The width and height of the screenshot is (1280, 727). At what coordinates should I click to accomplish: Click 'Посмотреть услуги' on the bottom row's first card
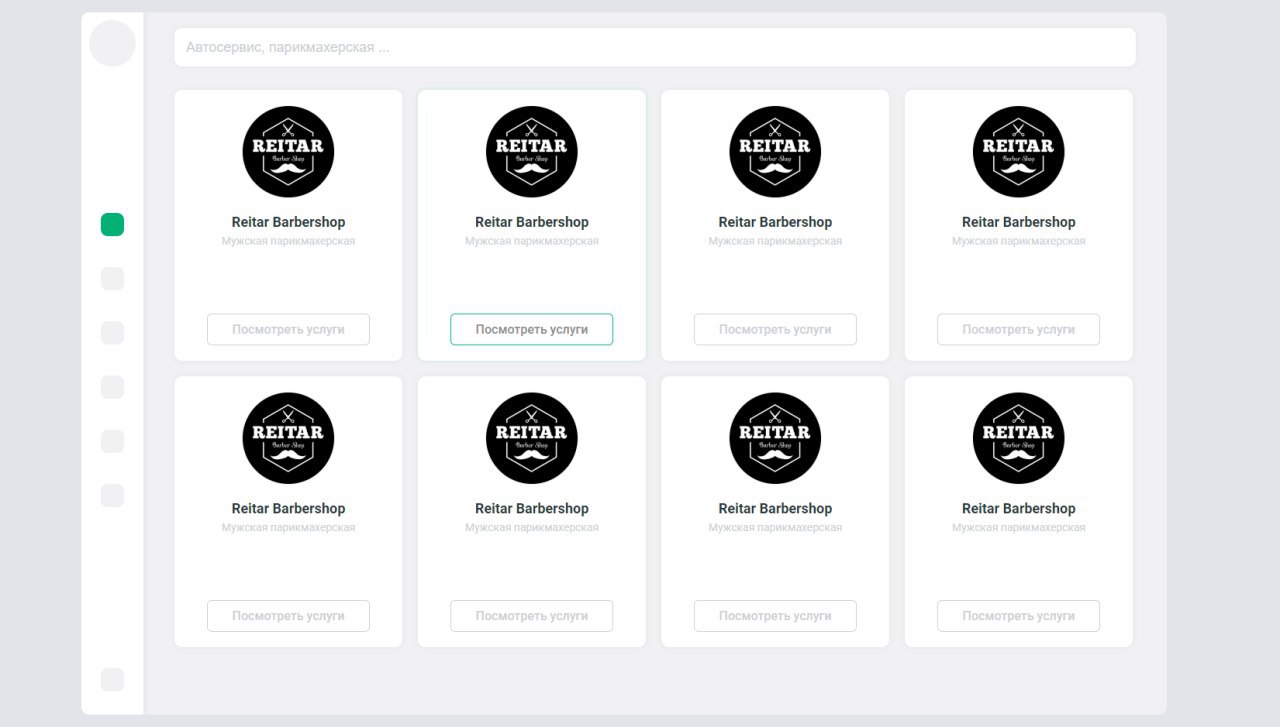pos(288,616)
